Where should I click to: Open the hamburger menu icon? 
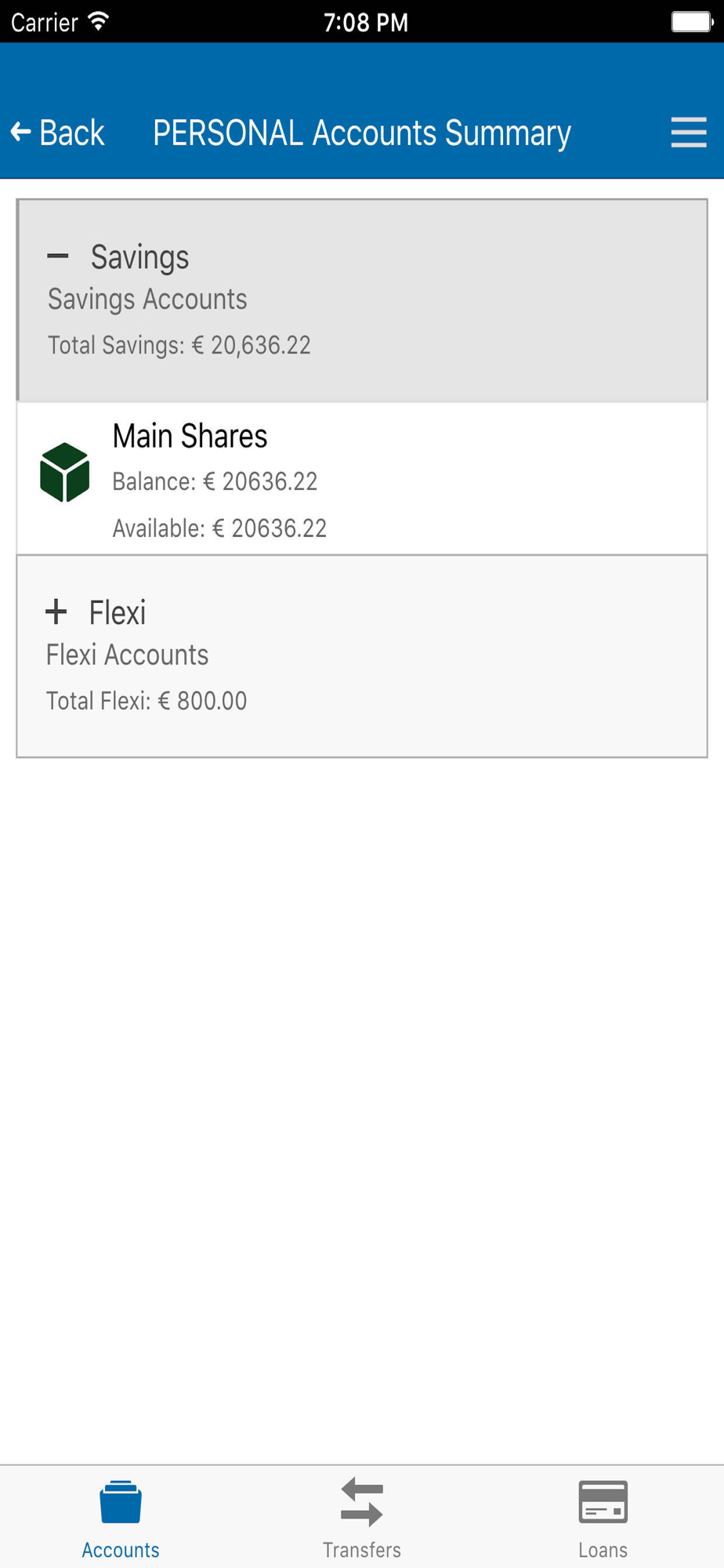click(689, 132)
